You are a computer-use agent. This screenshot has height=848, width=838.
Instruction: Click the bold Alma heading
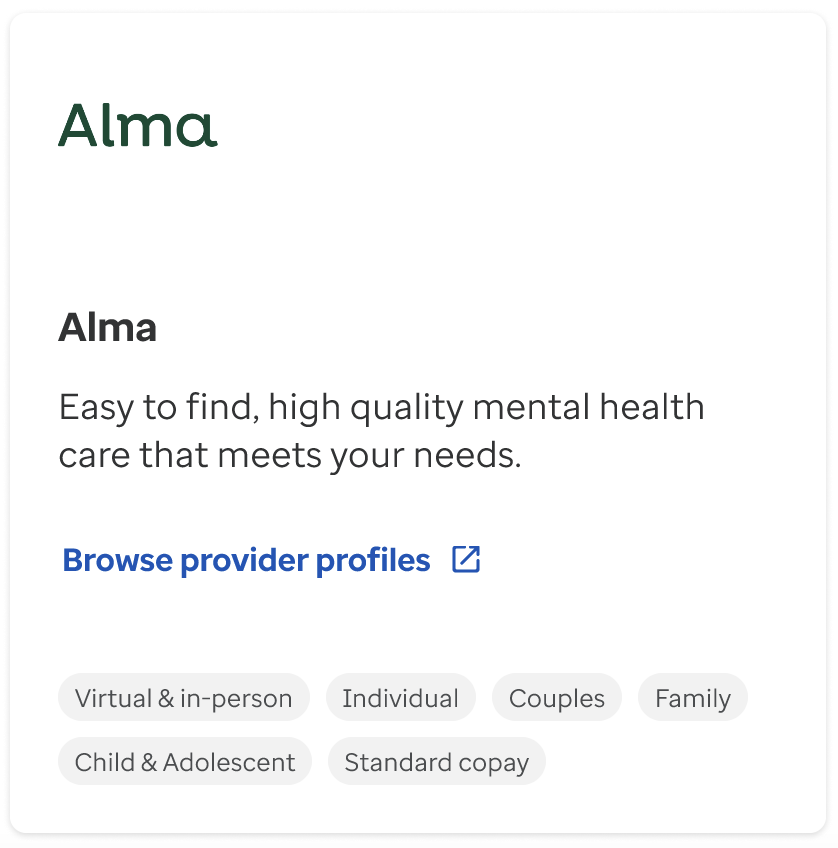[x=108, y=328]
